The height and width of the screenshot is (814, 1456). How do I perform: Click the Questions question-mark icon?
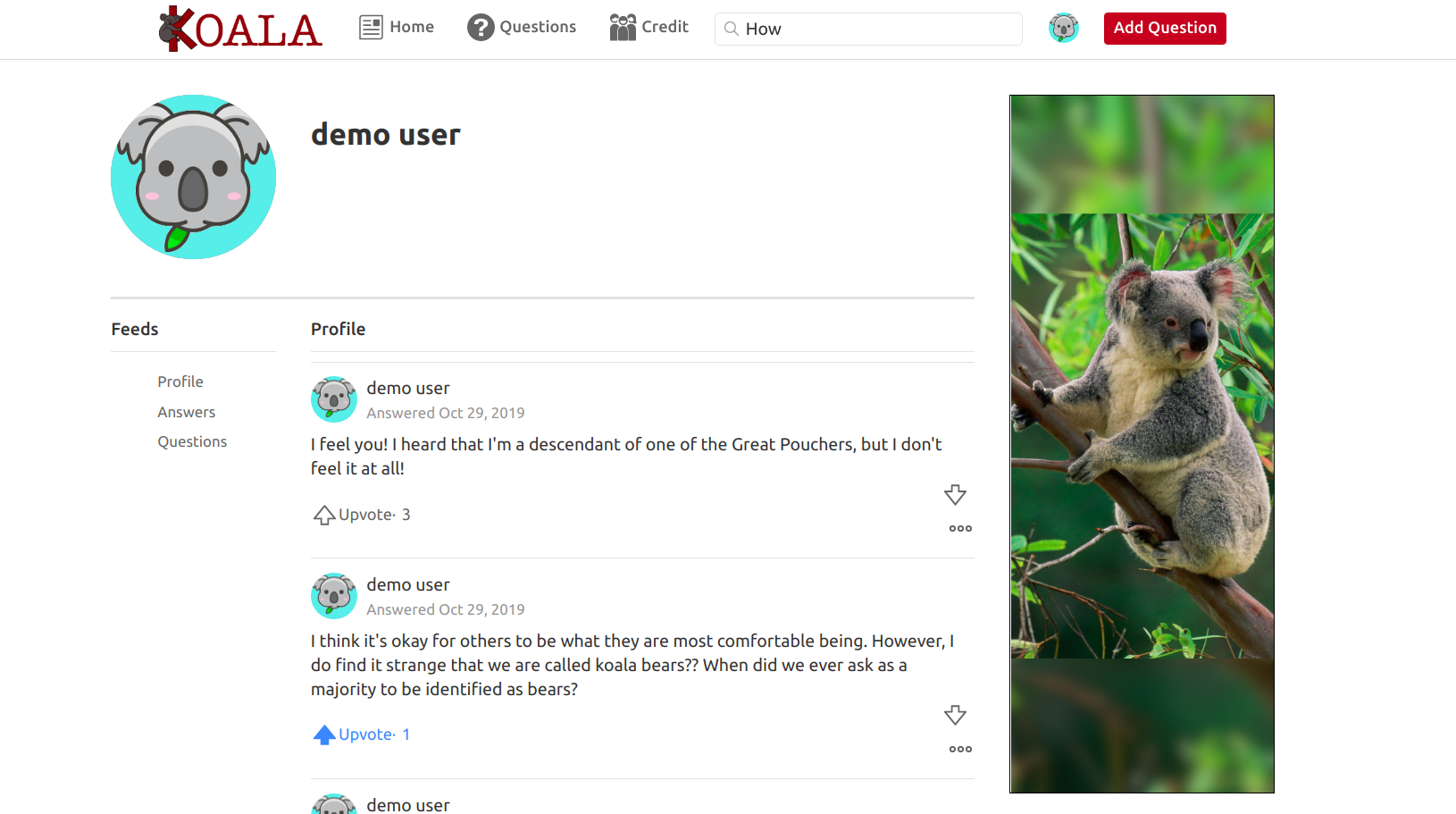tap(481, 28)
